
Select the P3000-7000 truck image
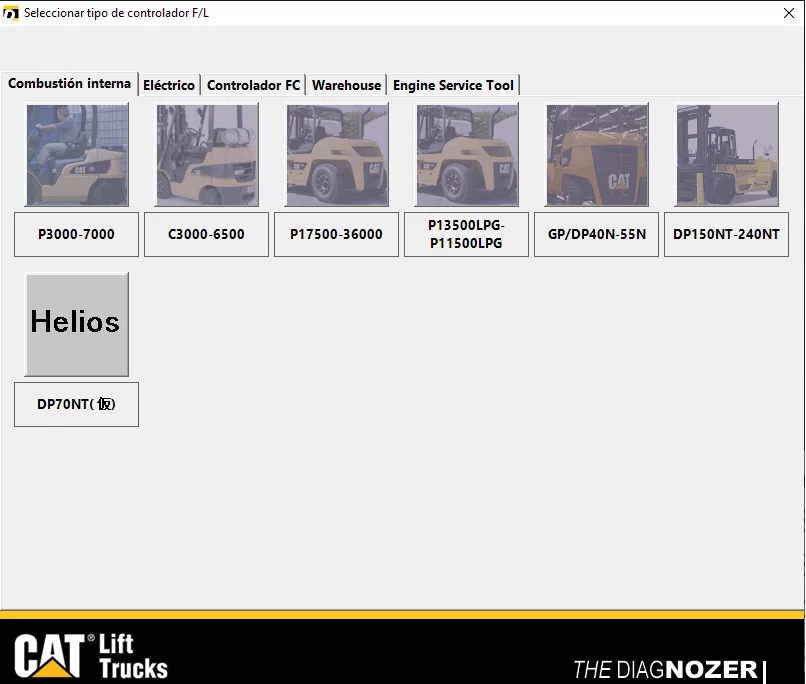pos(76,154)
